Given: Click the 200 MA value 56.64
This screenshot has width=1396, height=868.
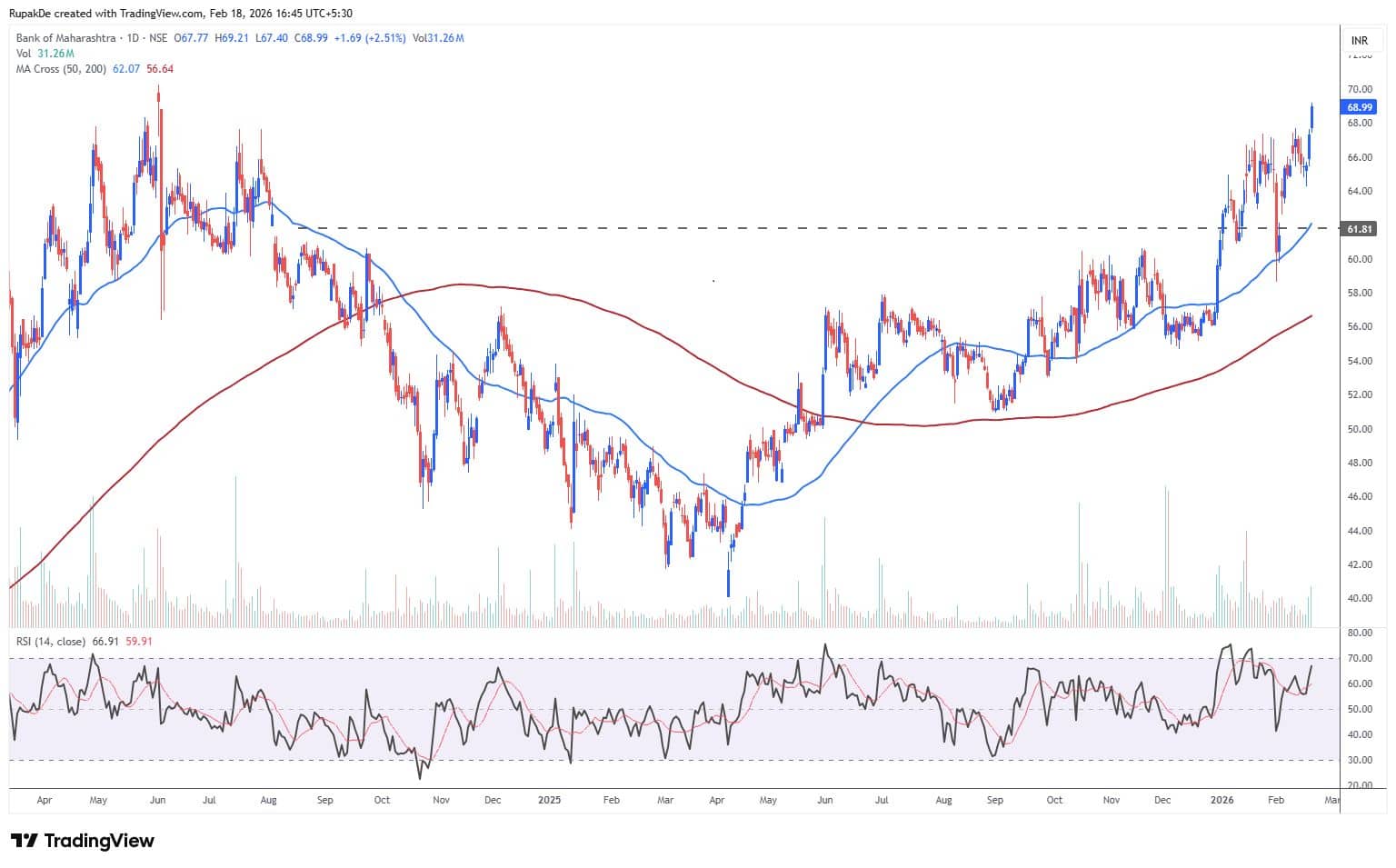Looking at the screenshot, I should (x=159, y=69).
